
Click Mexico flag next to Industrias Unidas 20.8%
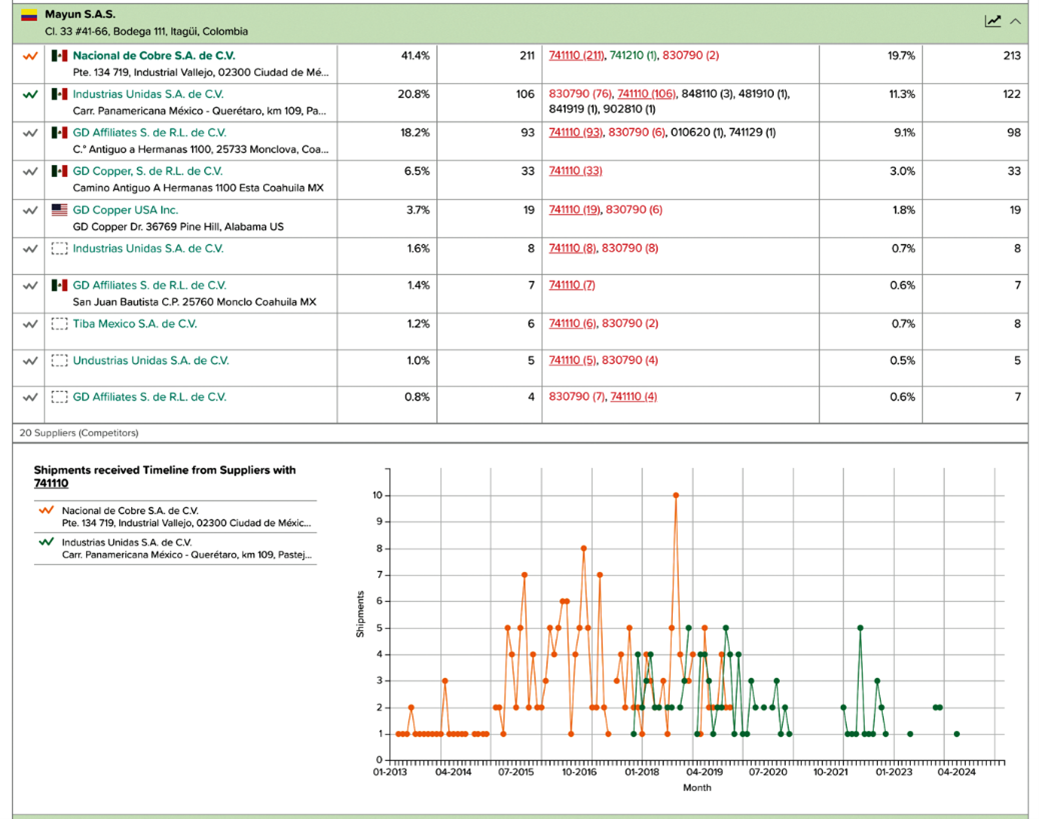pos(60,94)
